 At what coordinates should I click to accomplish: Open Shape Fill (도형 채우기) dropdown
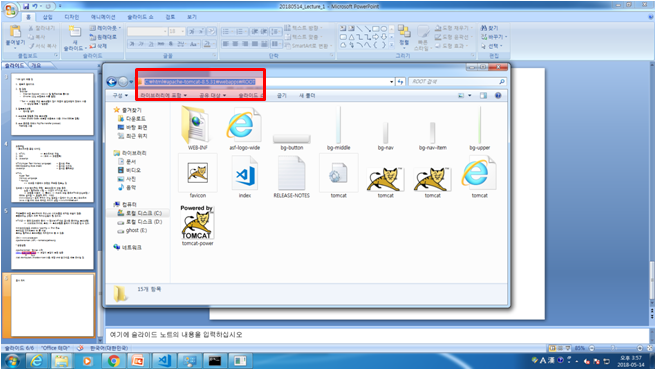click(454, 28)
